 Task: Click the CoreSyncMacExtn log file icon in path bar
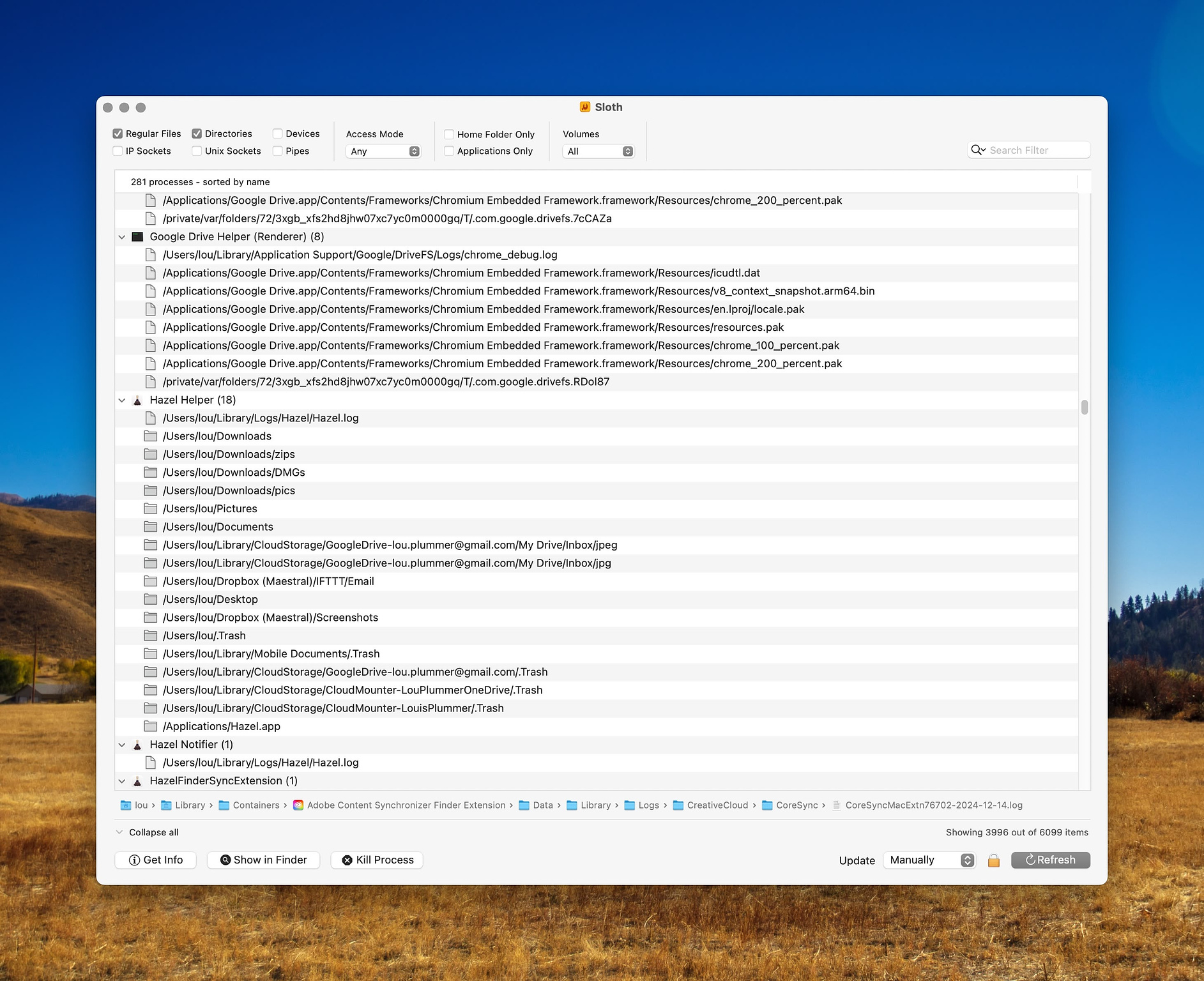tap(837, 805)
